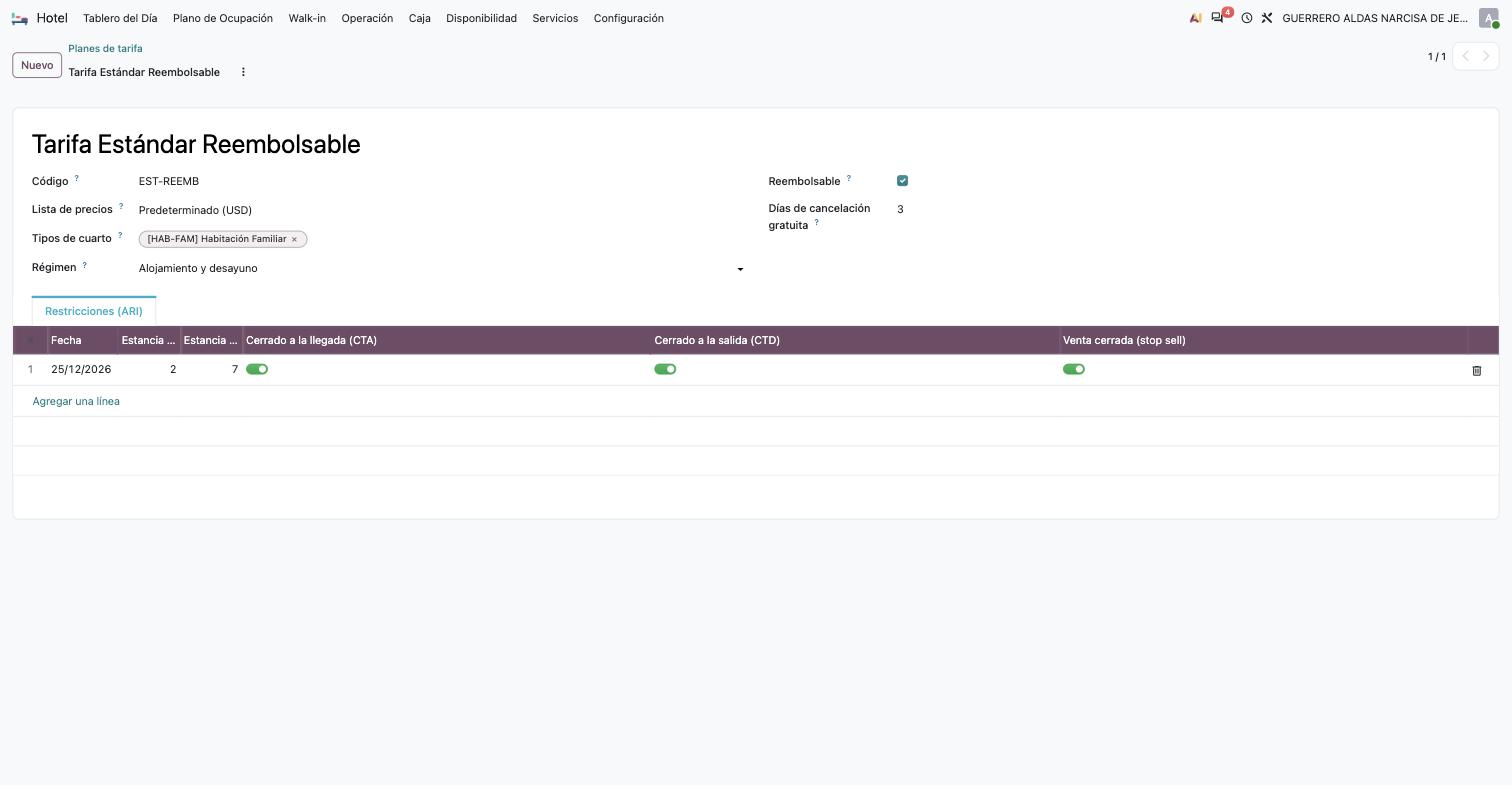The image size is (1512, 785).
Task: Show help tooltip for Régimen
Action: (x=84, y=264)
